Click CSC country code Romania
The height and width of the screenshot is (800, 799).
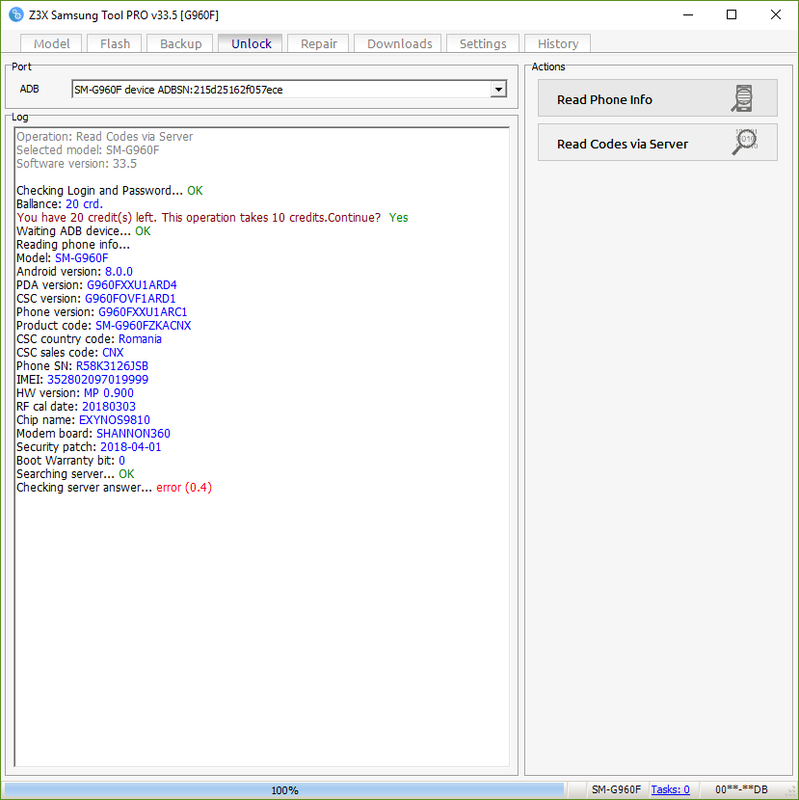(140, 339)
